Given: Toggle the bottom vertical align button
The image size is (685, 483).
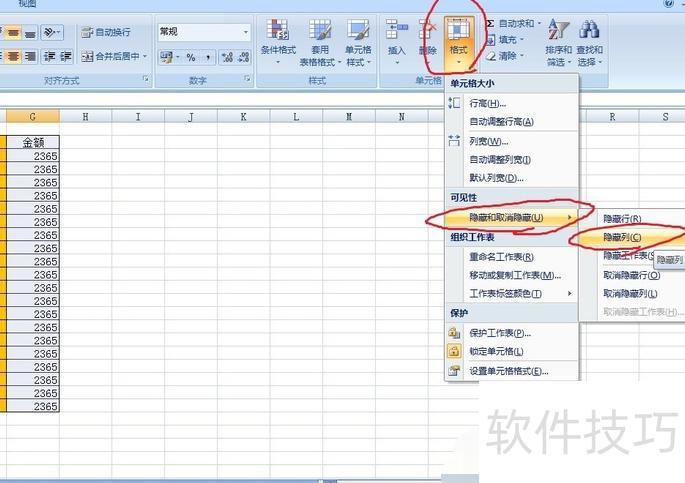Looking at the screenshot, I should 30,33.
